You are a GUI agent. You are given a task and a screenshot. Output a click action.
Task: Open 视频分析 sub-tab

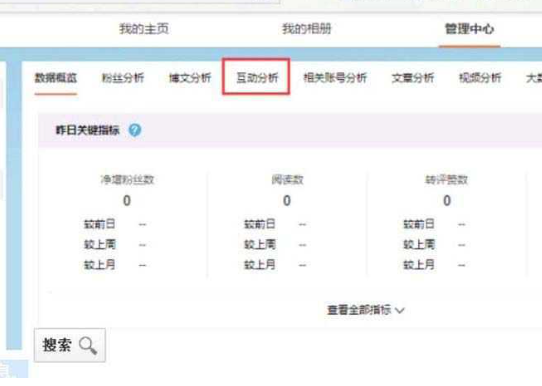pyautogui.click(x=480, y=78)
